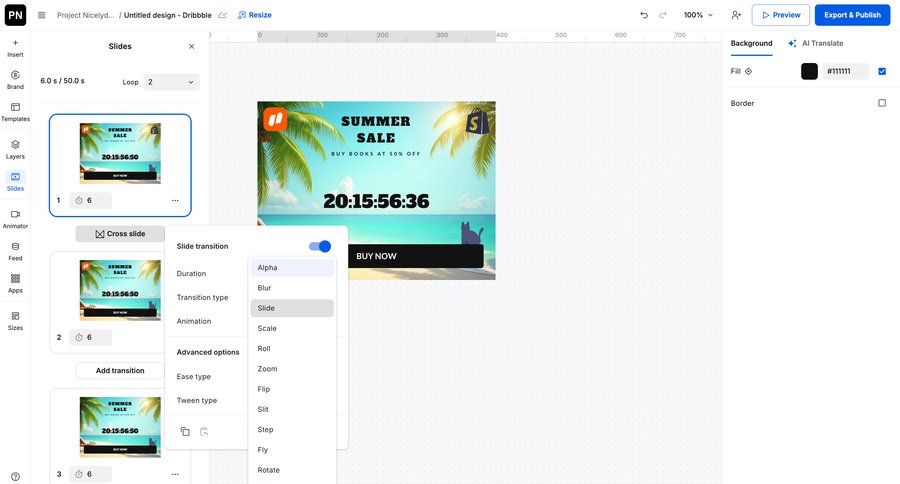900x484 pixels.
Task: Enable the Border checkbox
Action: (882, 103)
